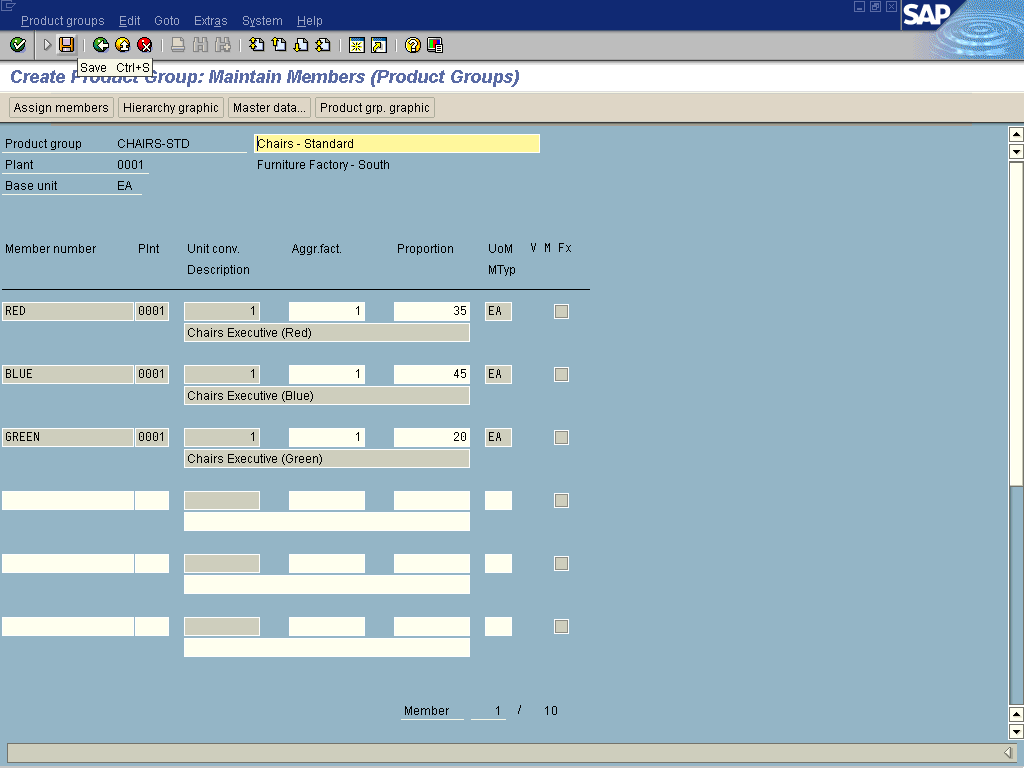Image resolution: width=1024 pixels, height=768 pixels.
Task: Go to previous page icon
Action: click(279, 44)
